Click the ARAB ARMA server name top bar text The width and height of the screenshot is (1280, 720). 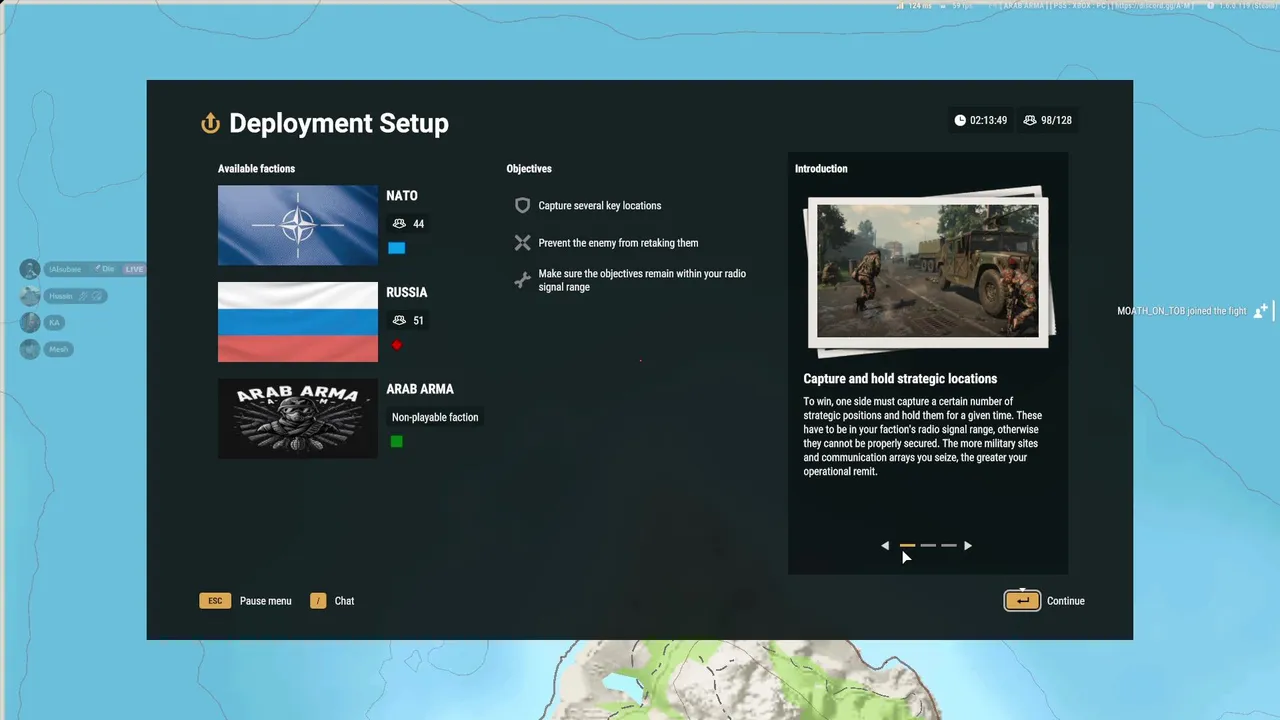point(1095,6)
